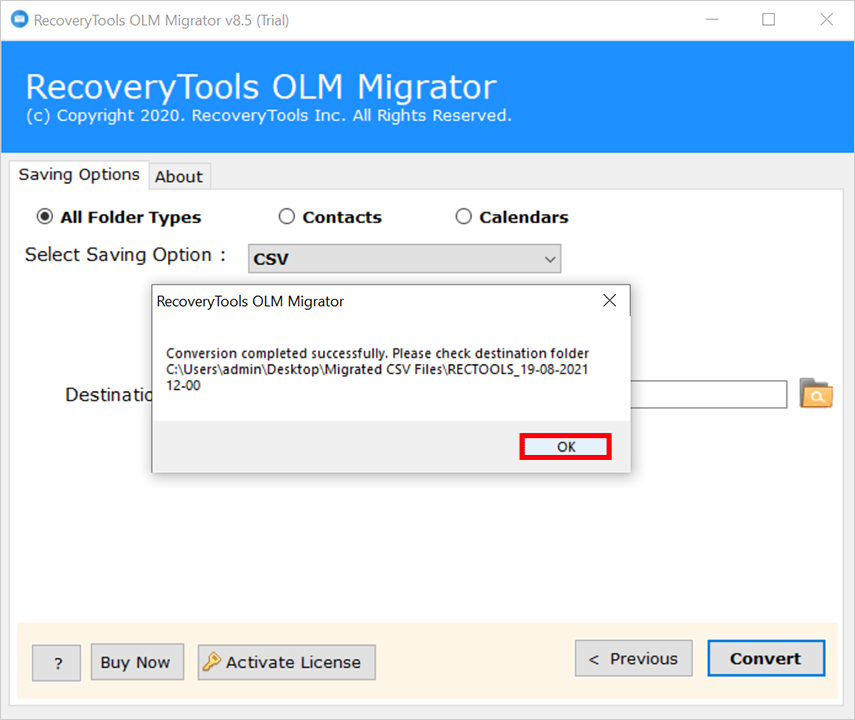Open help with the question mark button
Screen dimensions: 855x720
tap(57, 663)
